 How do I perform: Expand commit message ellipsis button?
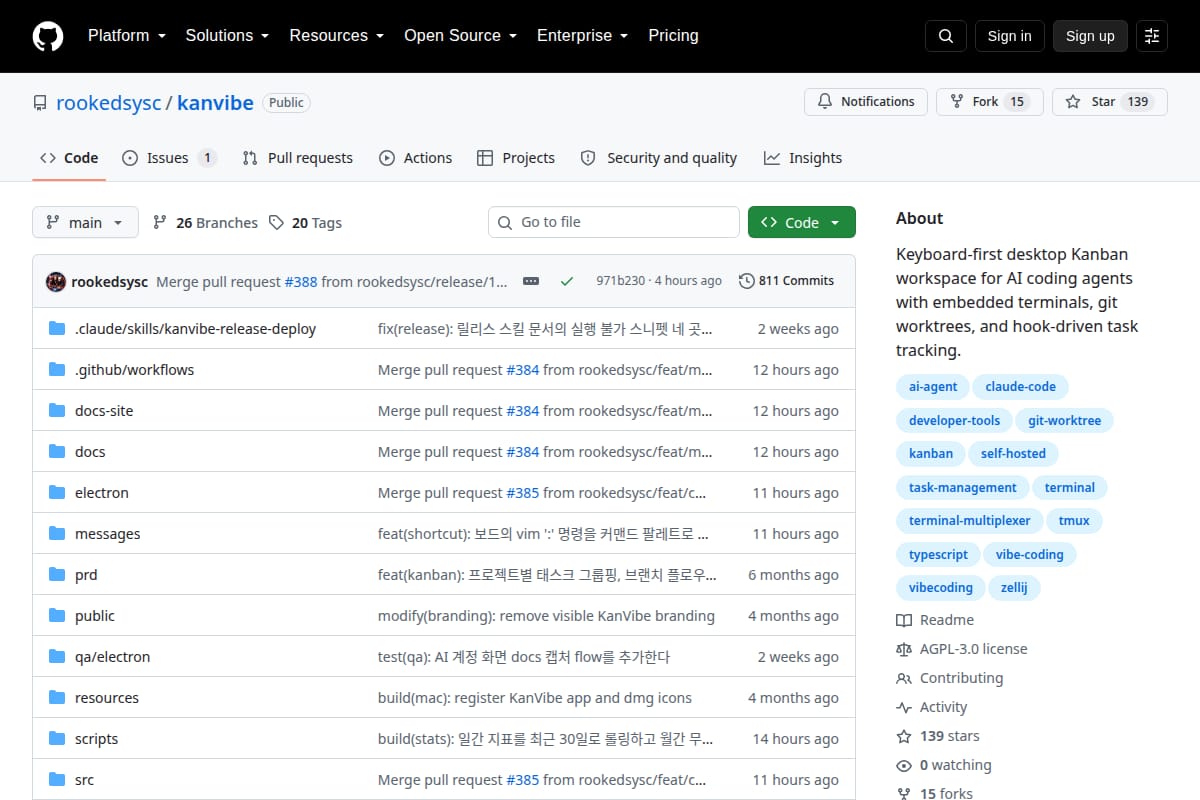coord(531,281)
